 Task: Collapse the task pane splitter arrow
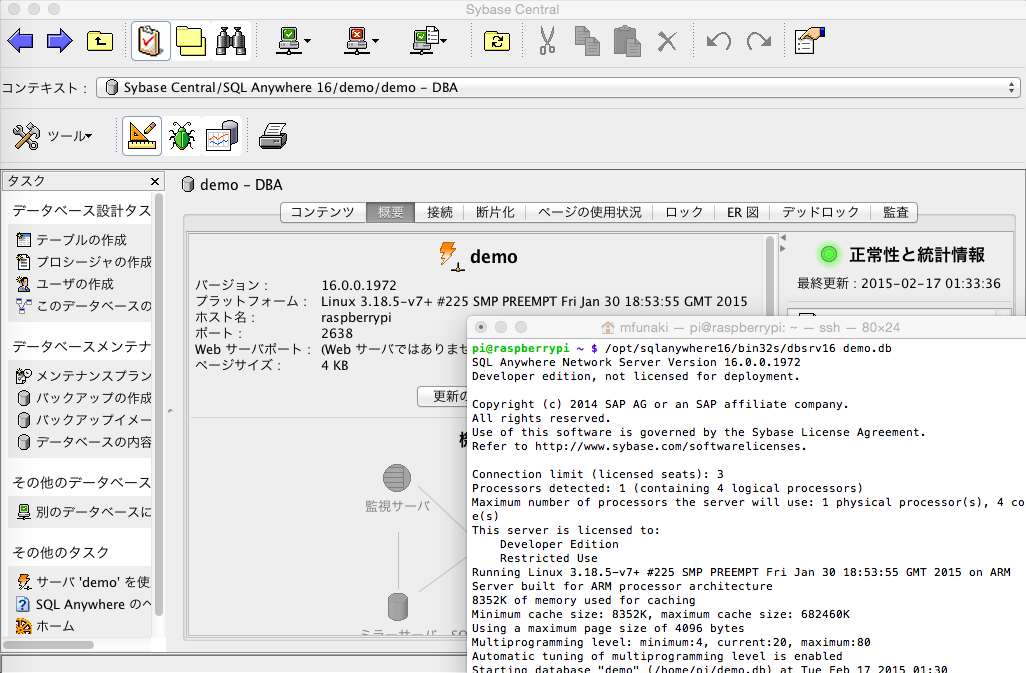tap(170, 411)
